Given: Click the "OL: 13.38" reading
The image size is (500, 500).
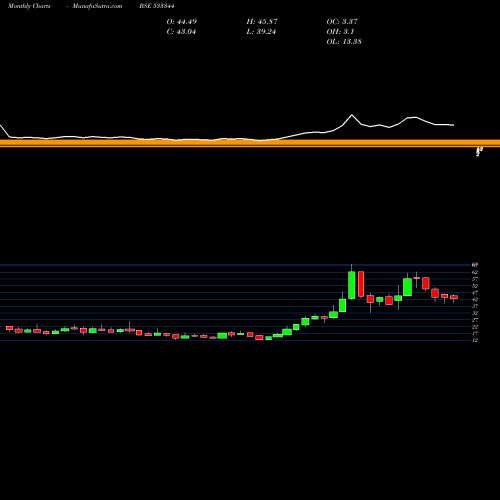Looking at the screenshot, I should (344, 42).
